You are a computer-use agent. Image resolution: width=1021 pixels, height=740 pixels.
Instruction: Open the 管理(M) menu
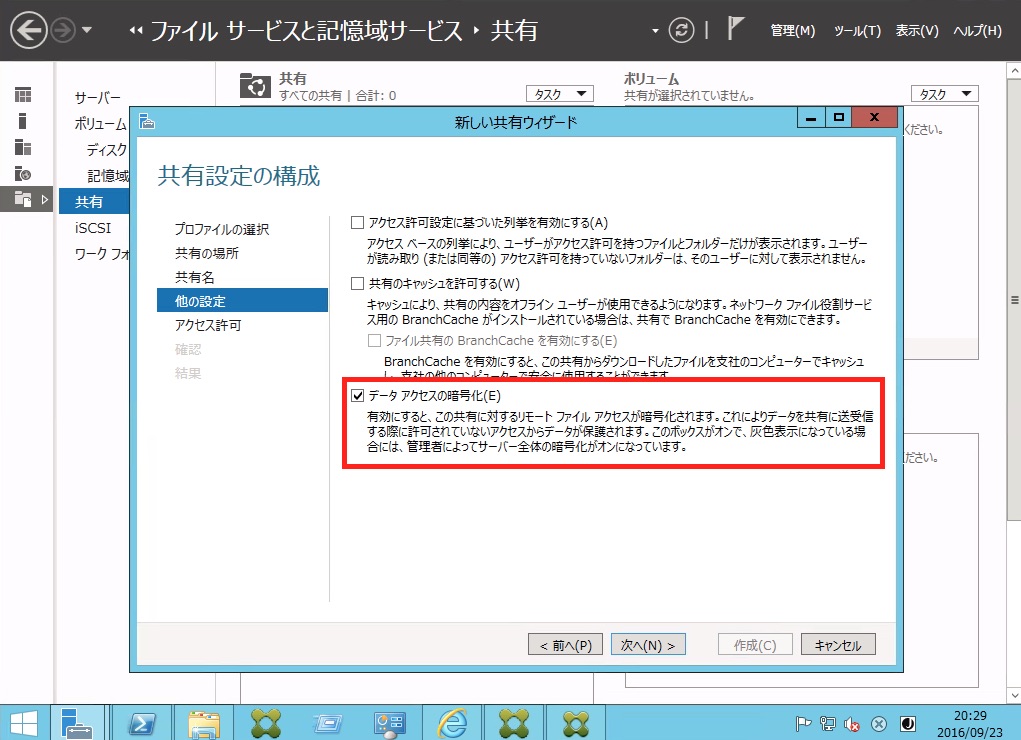point(792,31)
